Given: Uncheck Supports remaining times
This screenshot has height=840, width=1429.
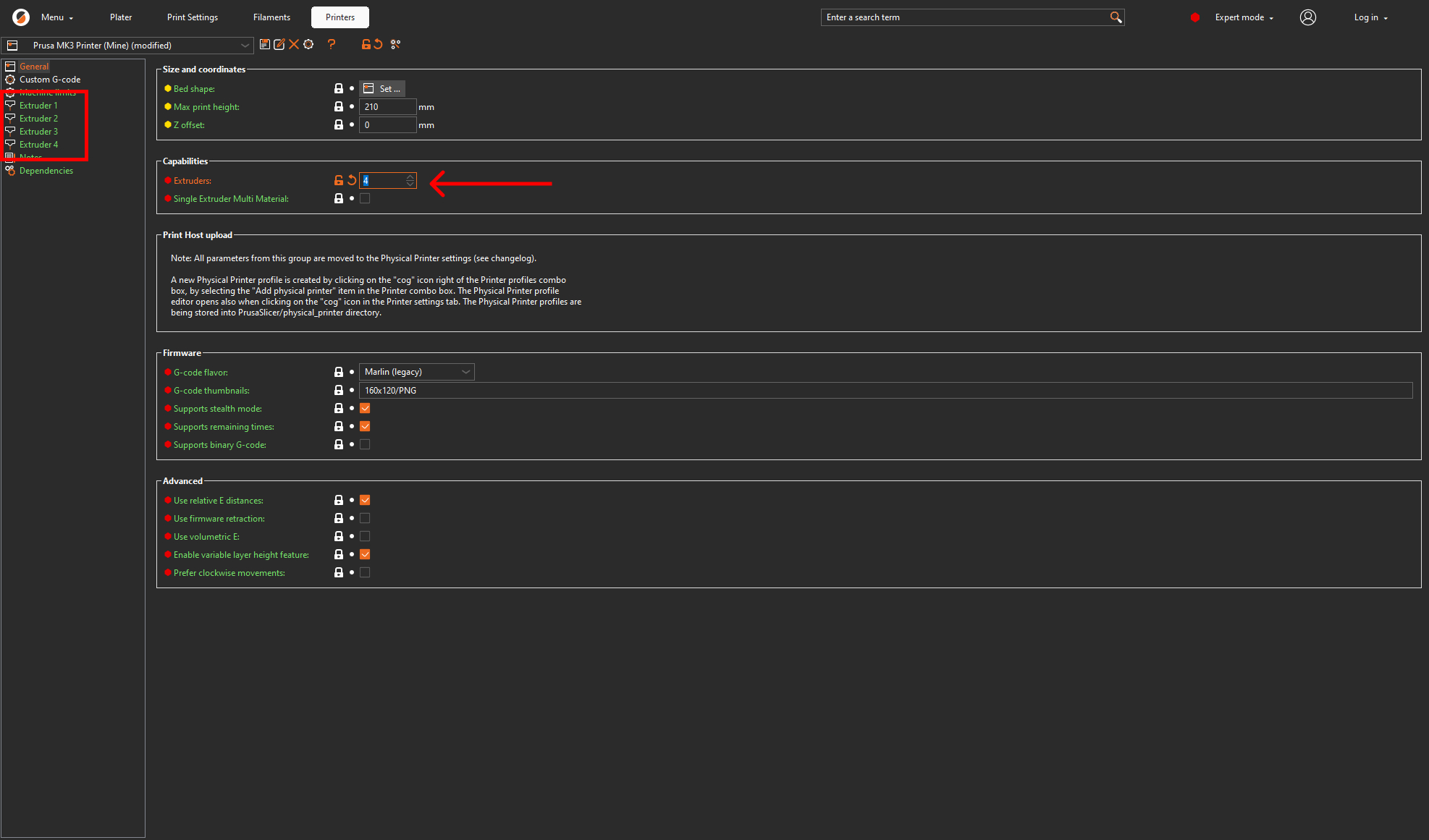Looking at the screenshot, I should click(x=365, y=426).
